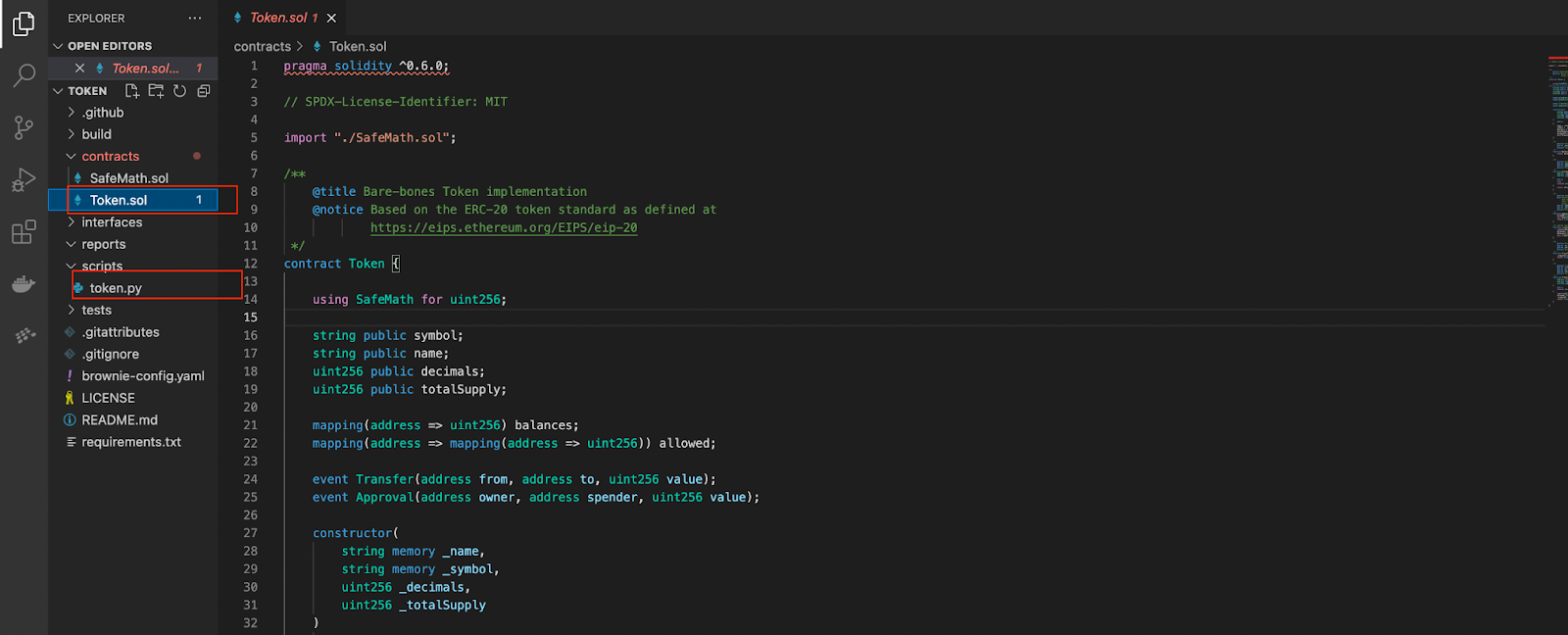The width and height of the screenshot is (1568, 635).
Task: Open the Source Control view
Action: [x=24, y=127]
